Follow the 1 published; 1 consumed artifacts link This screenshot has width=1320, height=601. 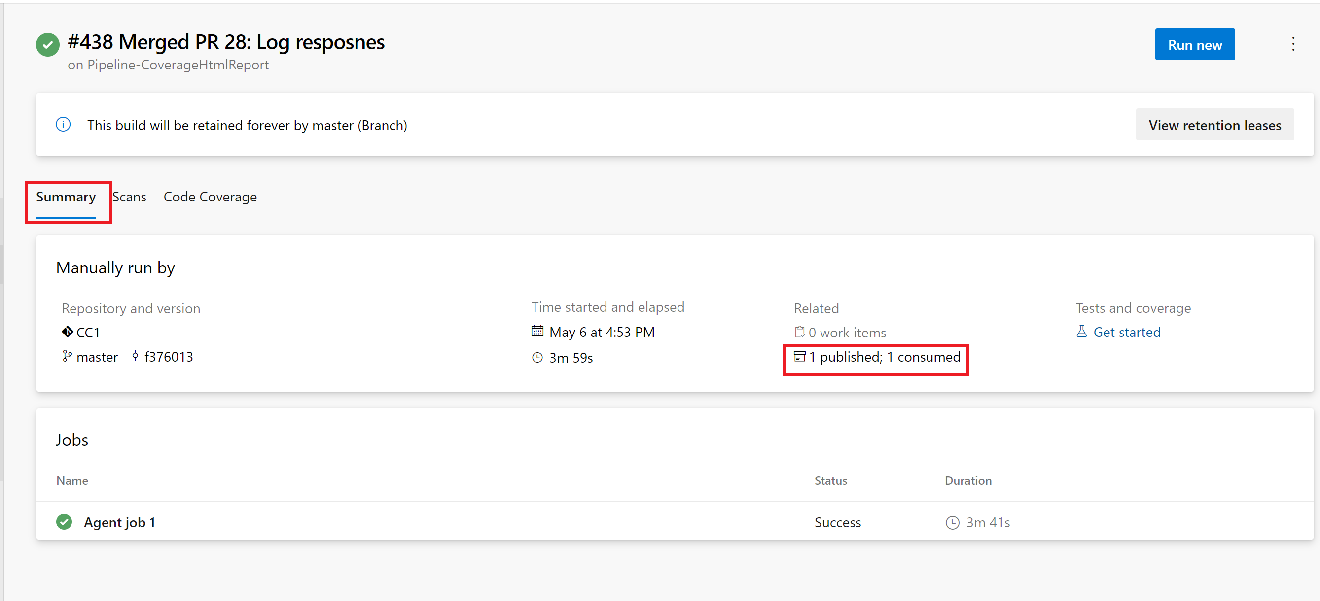880,357
